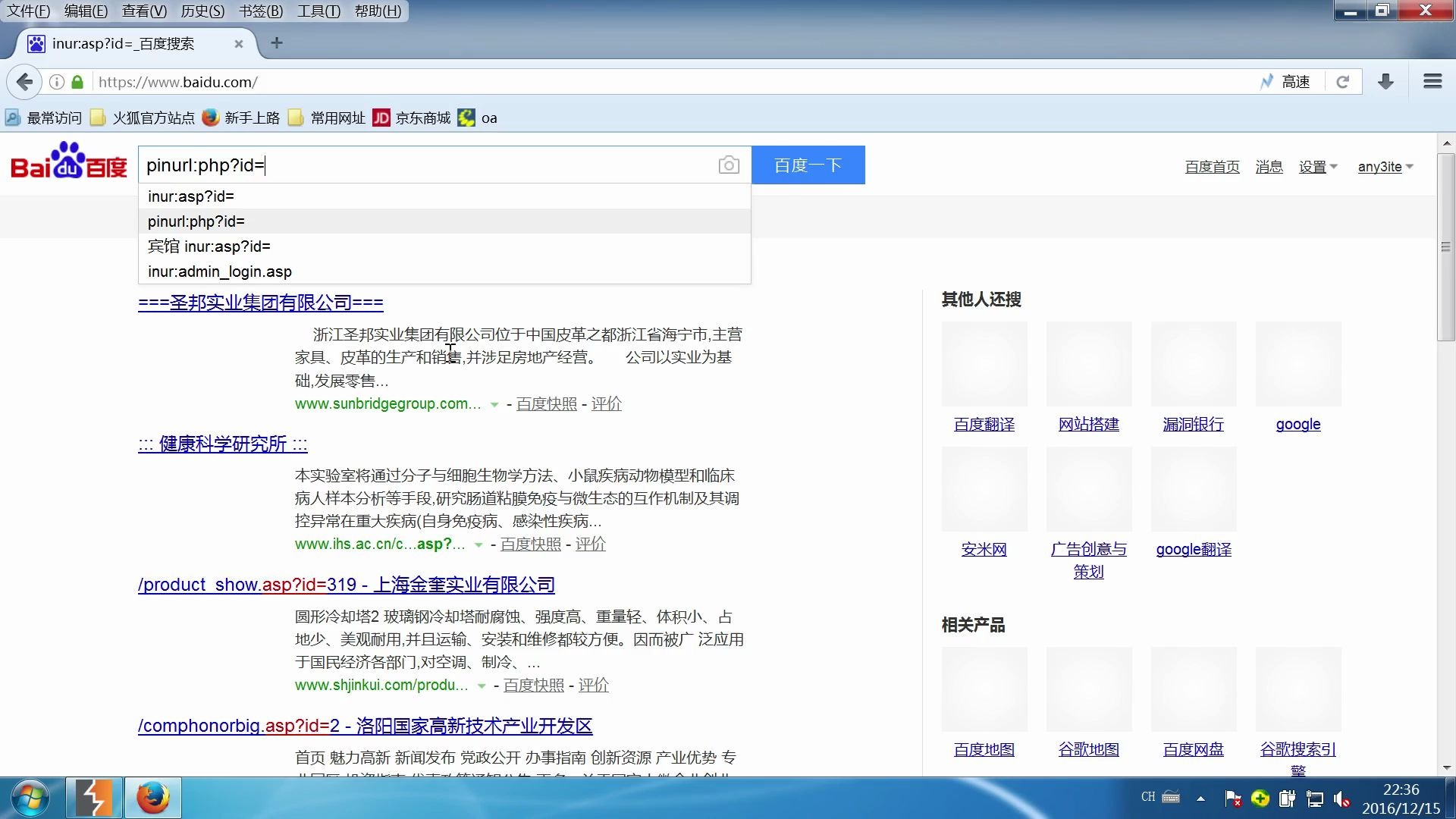Expand arrow next to www.ihs.ac.cn result
The height and width of the screenshot is (819, 1456).
[479, 545]
